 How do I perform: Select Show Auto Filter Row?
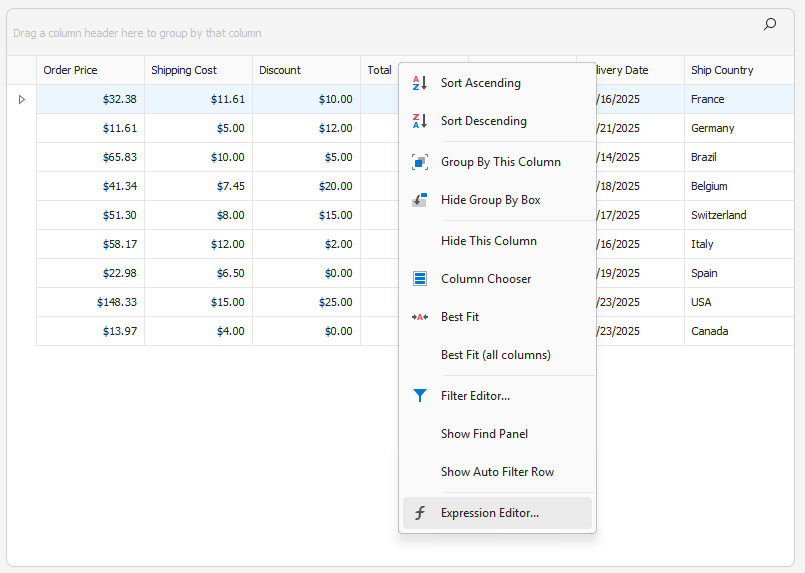497,472
